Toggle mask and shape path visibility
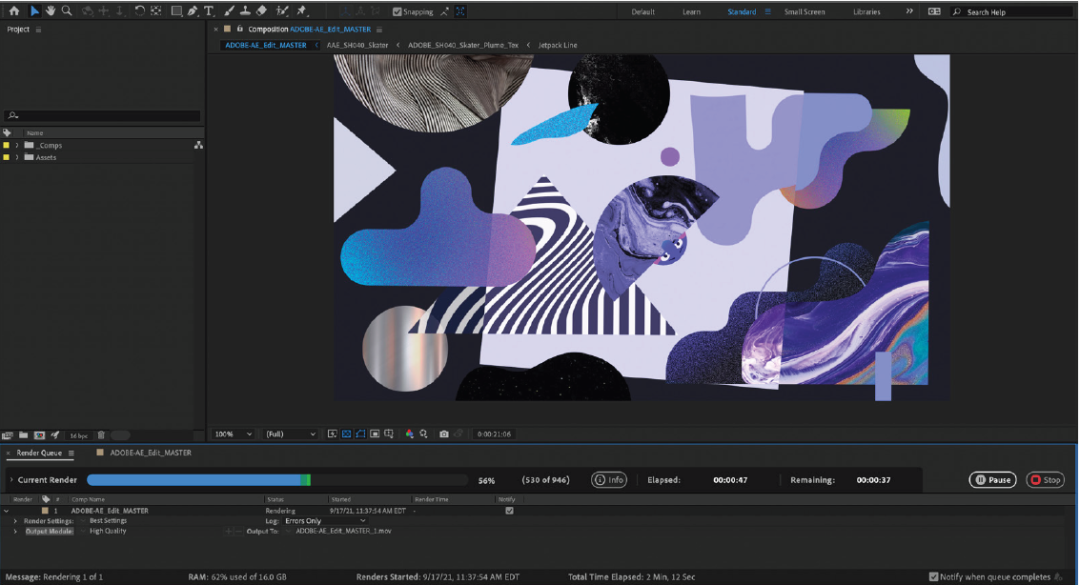Viewport: 1080px width, 585px height. (x=360, y=434)
